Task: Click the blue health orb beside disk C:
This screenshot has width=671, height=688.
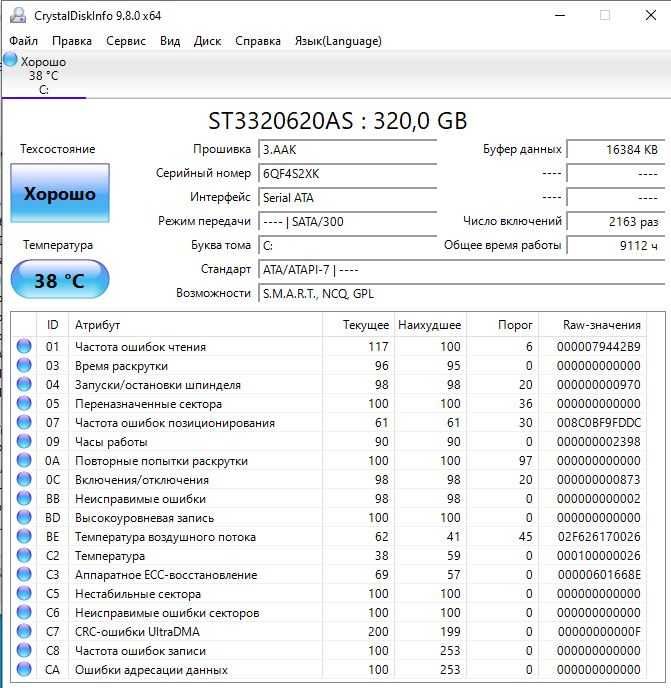Action: click(x=10, y=60)
